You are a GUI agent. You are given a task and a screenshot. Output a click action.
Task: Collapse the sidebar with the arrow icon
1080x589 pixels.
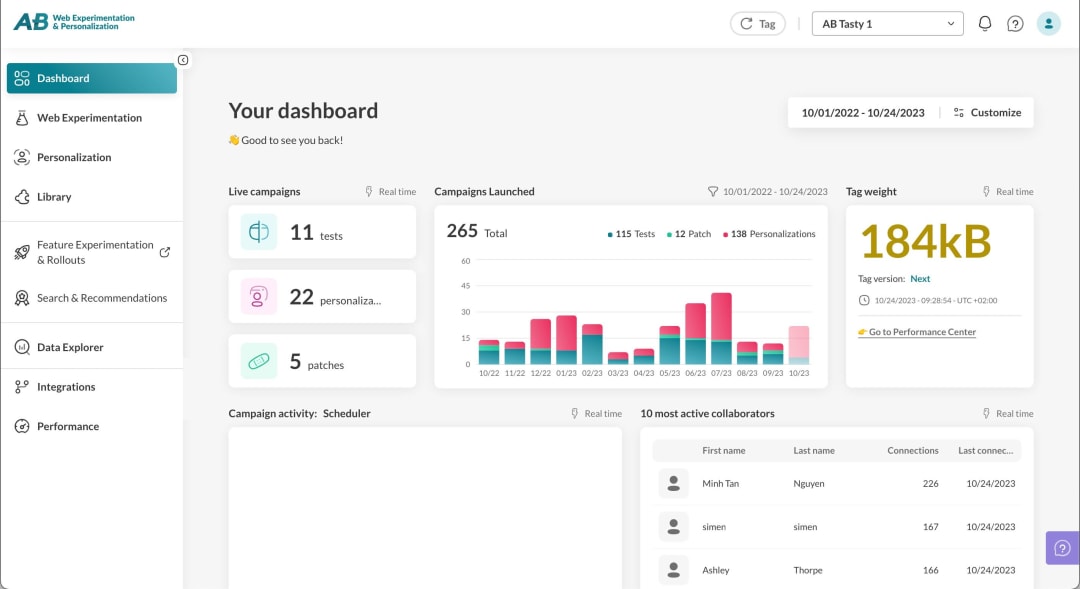point(183,60)
